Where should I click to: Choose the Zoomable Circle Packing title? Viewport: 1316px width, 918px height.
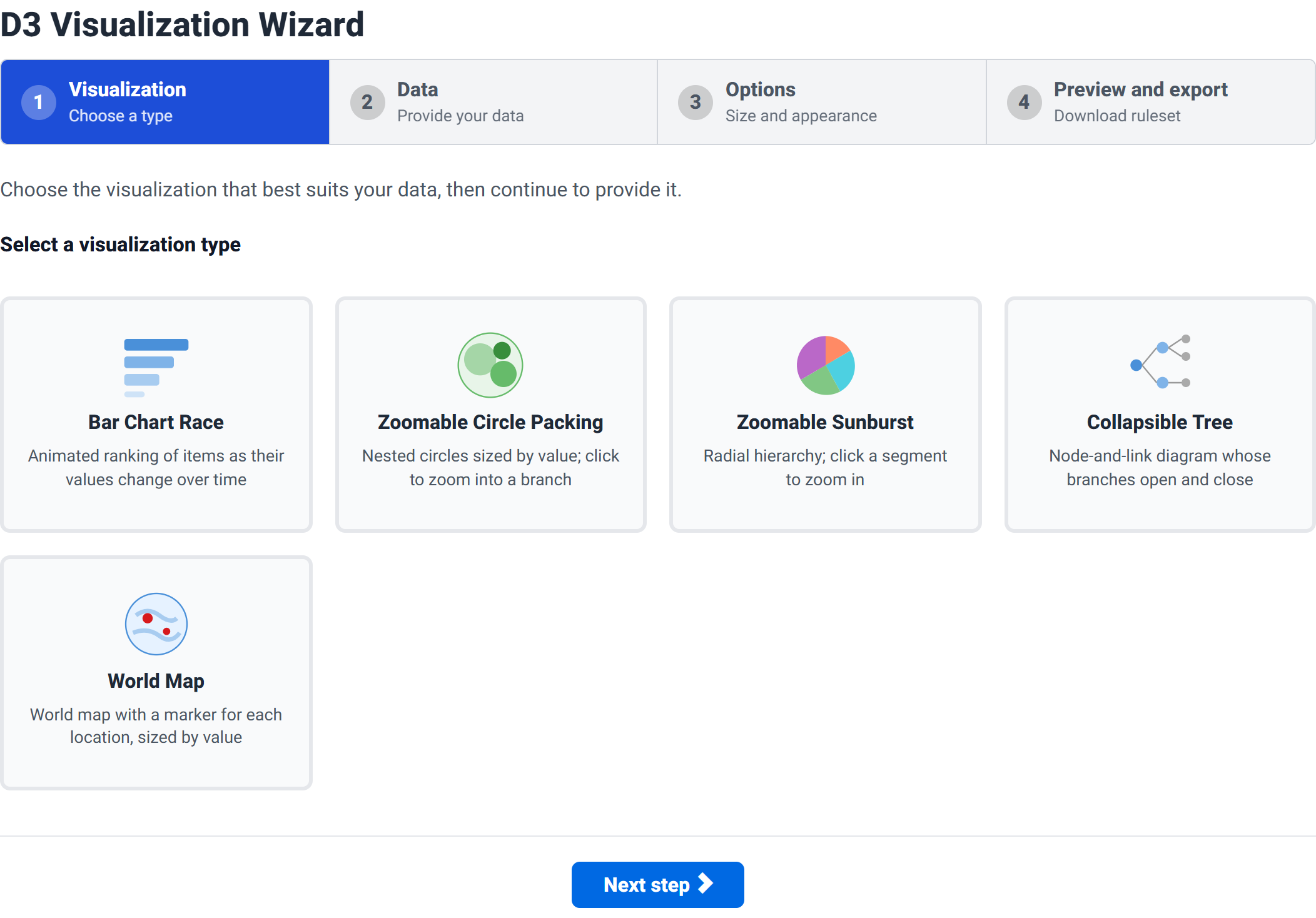pyautogui.click(x=490, y=422)
